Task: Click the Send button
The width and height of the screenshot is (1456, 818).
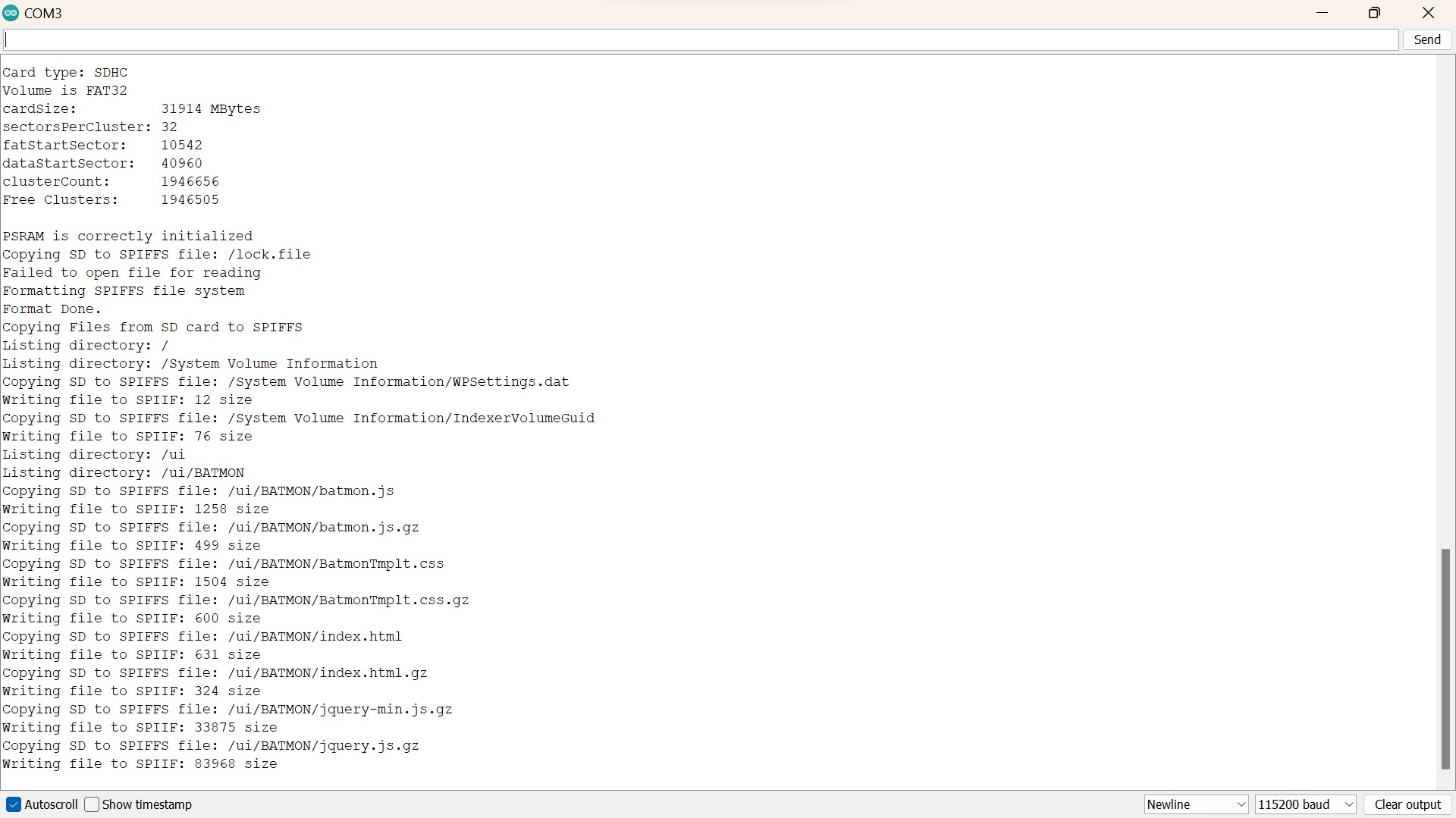Action: (1427, 39)
